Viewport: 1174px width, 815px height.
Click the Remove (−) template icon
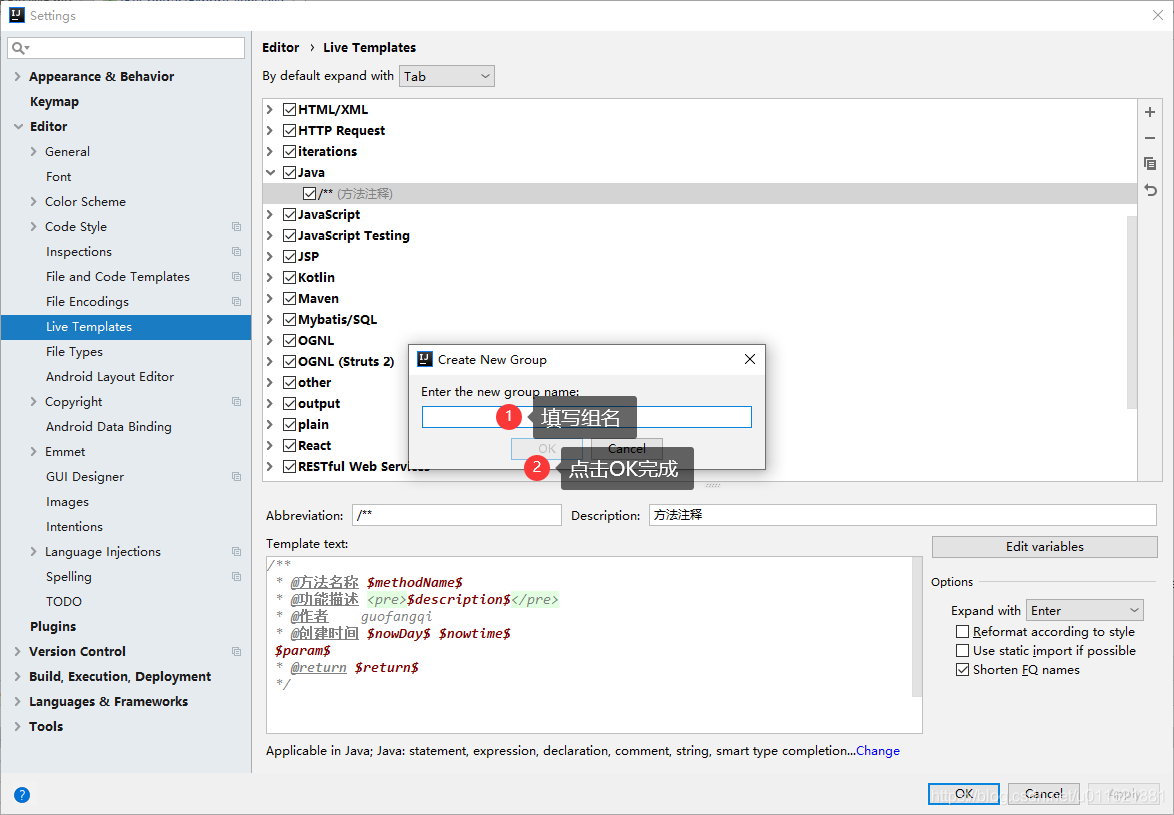pos(1150,138)
